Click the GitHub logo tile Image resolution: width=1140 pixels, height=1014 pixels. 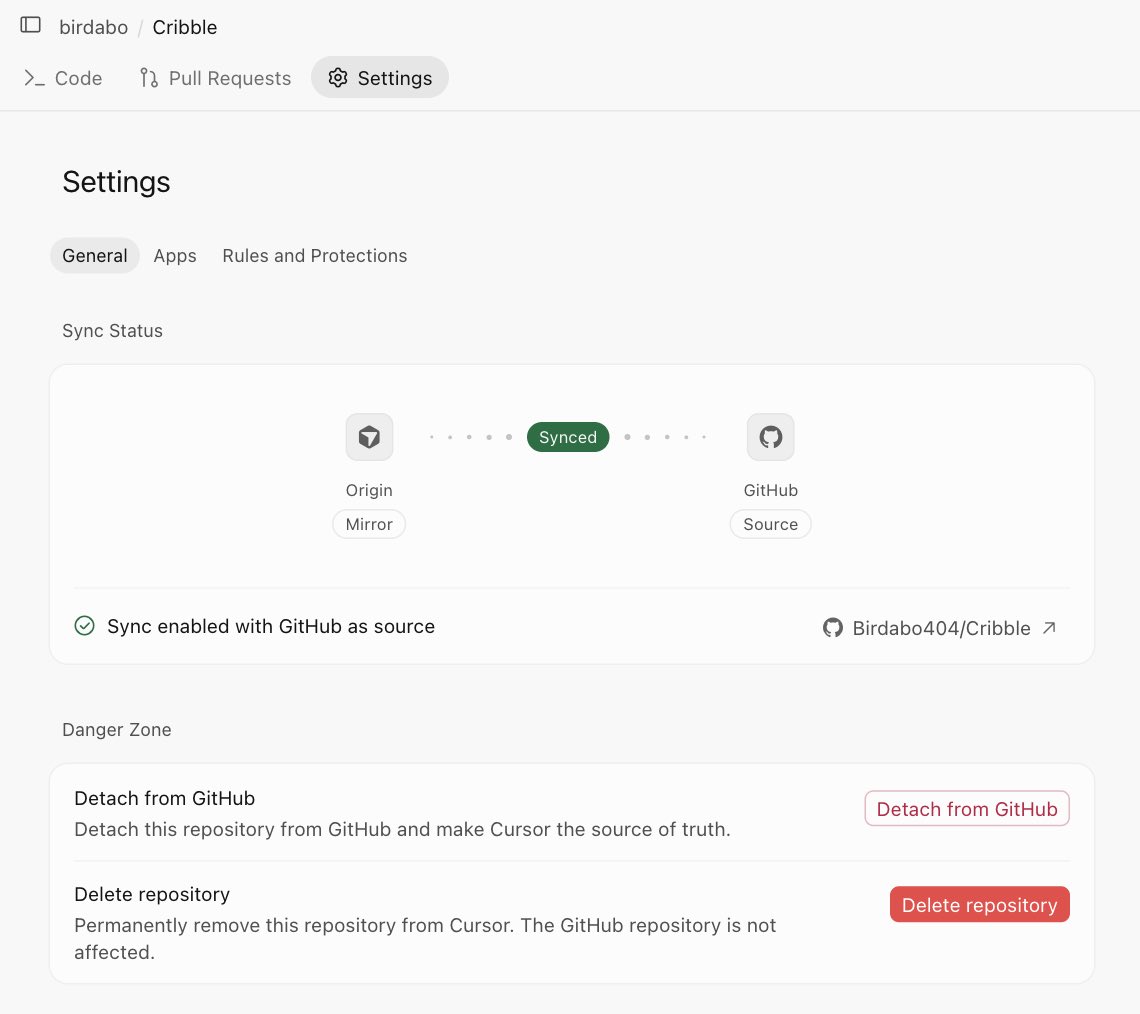click(771, 437)
